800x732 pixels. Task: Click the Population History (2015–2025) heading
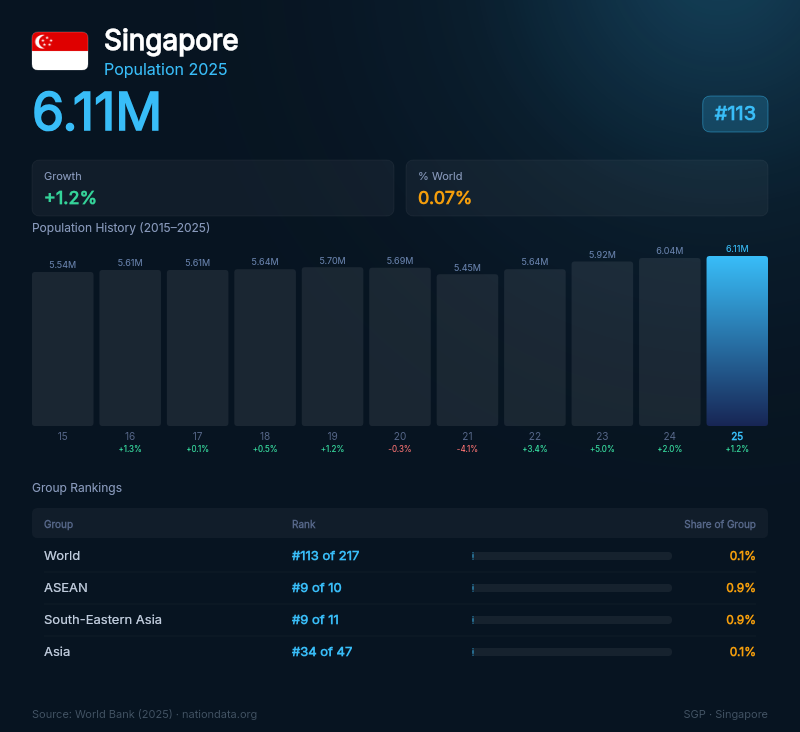point(121,228)
